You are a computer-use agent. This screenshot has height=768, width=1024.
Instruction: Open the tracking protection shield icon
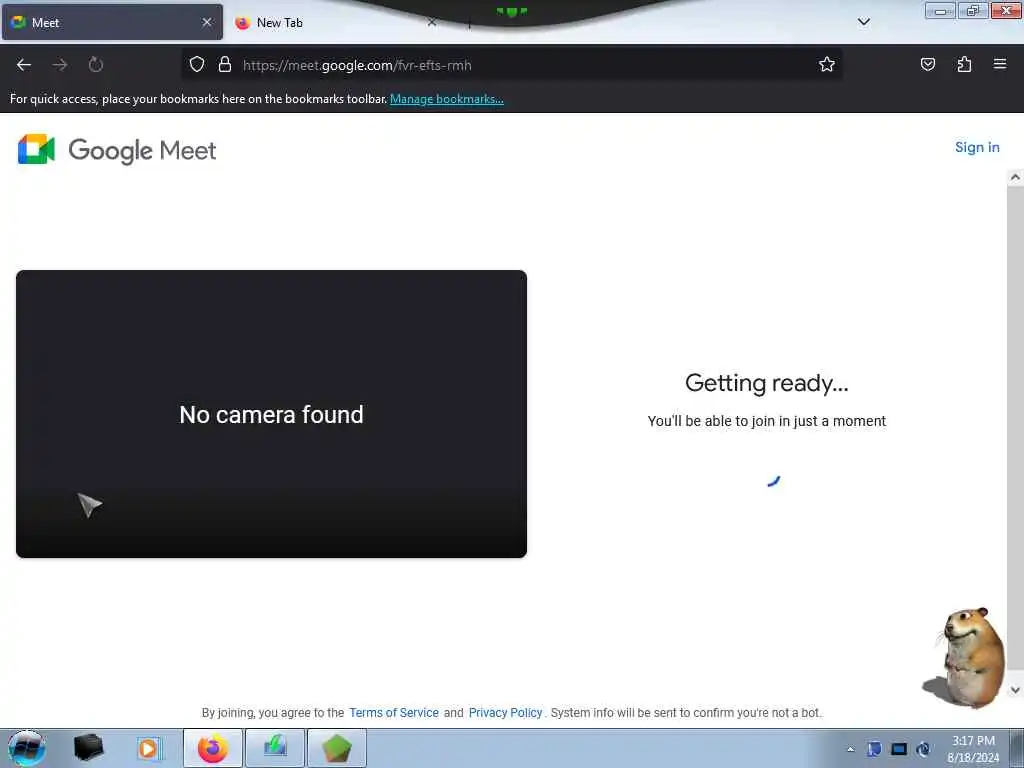click(197, 65)
